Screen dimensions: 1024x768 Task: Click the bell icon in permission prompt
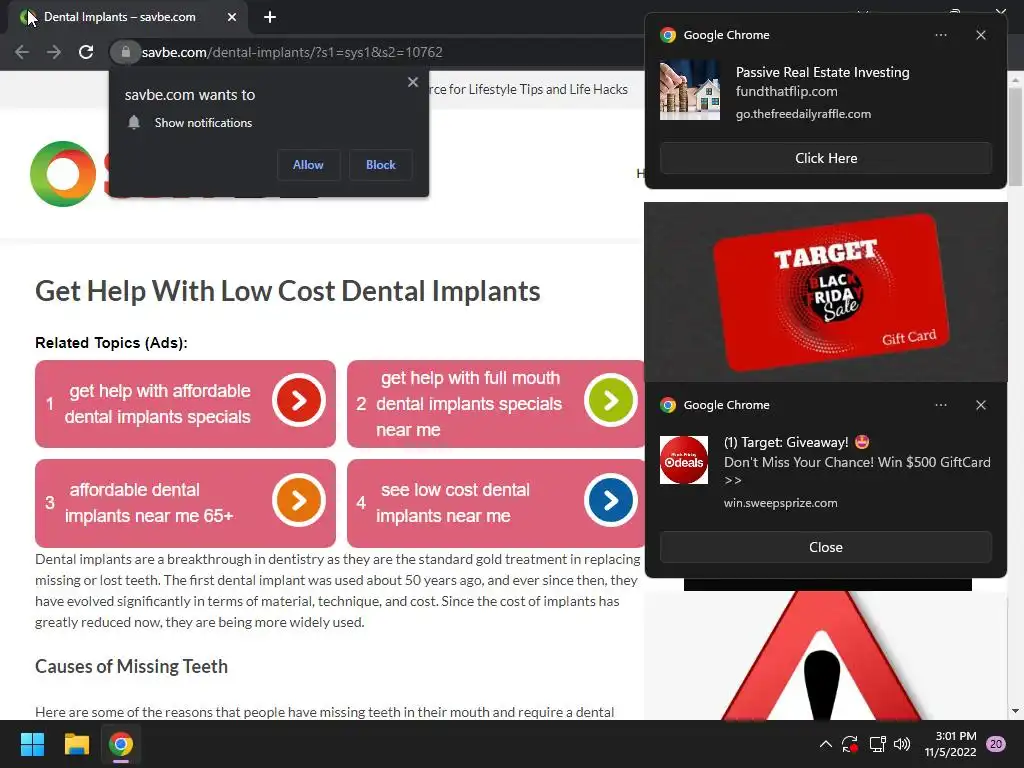point(134,123)
